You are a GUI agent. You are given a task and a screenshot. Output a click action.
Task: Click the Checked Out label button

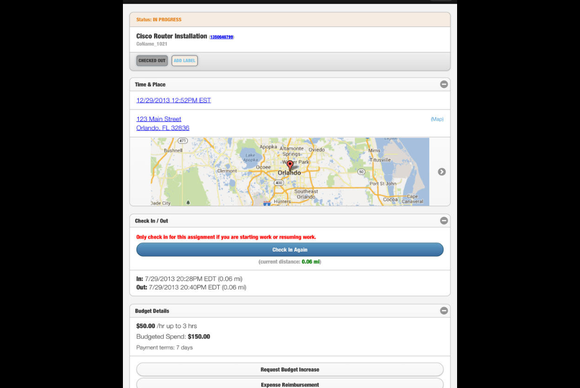tap(152, 61)
